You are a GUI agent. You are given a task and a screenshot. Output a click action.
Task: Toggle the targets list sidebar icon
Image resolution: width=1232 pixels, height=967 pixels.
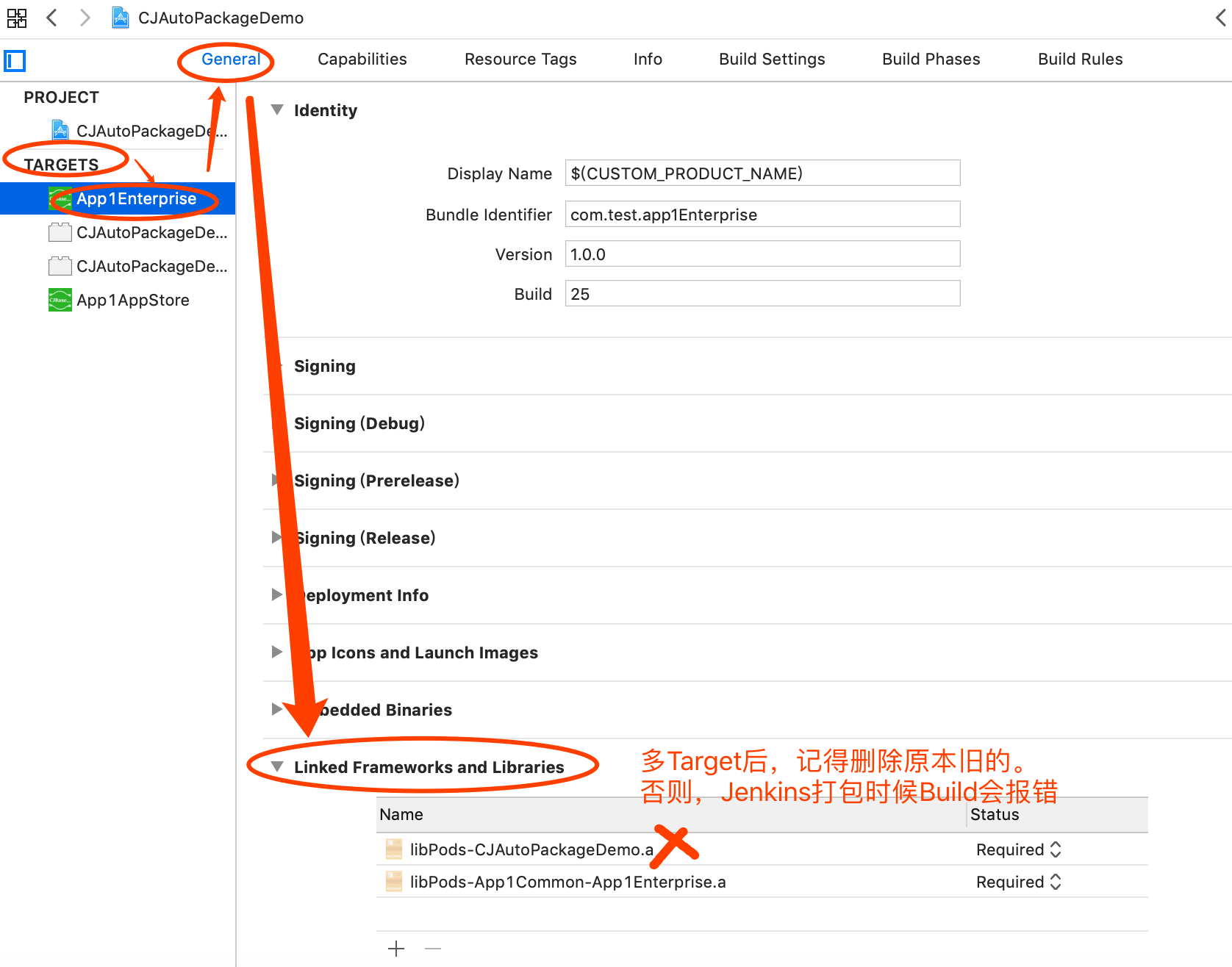click(x=15, y=60)
